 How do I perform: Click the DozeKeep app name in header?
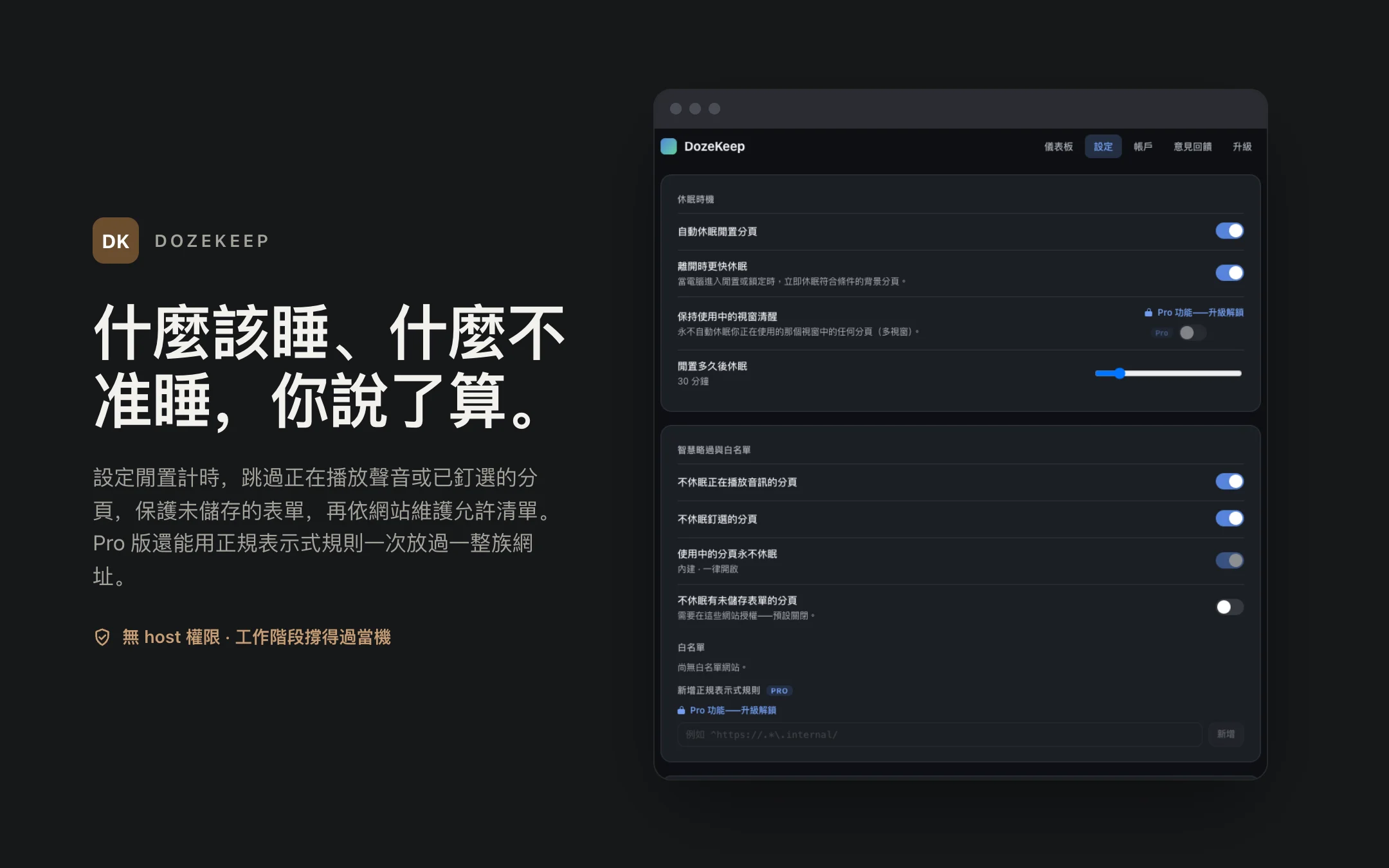click(x=714, y=147)
